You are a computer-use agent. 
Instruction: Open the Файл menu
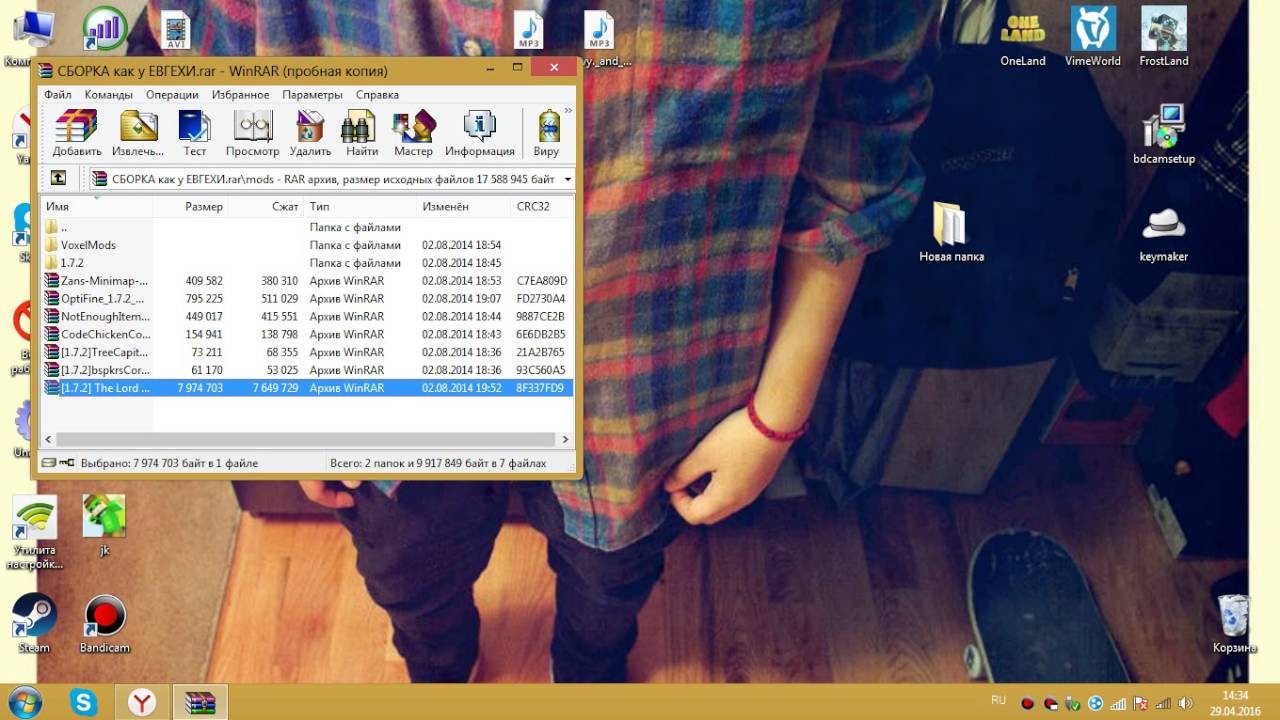[57, 94]
